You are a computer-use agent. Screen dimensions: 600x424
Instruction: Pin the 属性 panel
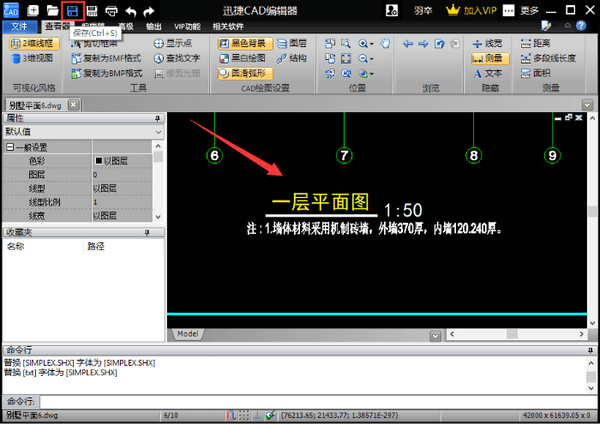pos(157,119)
